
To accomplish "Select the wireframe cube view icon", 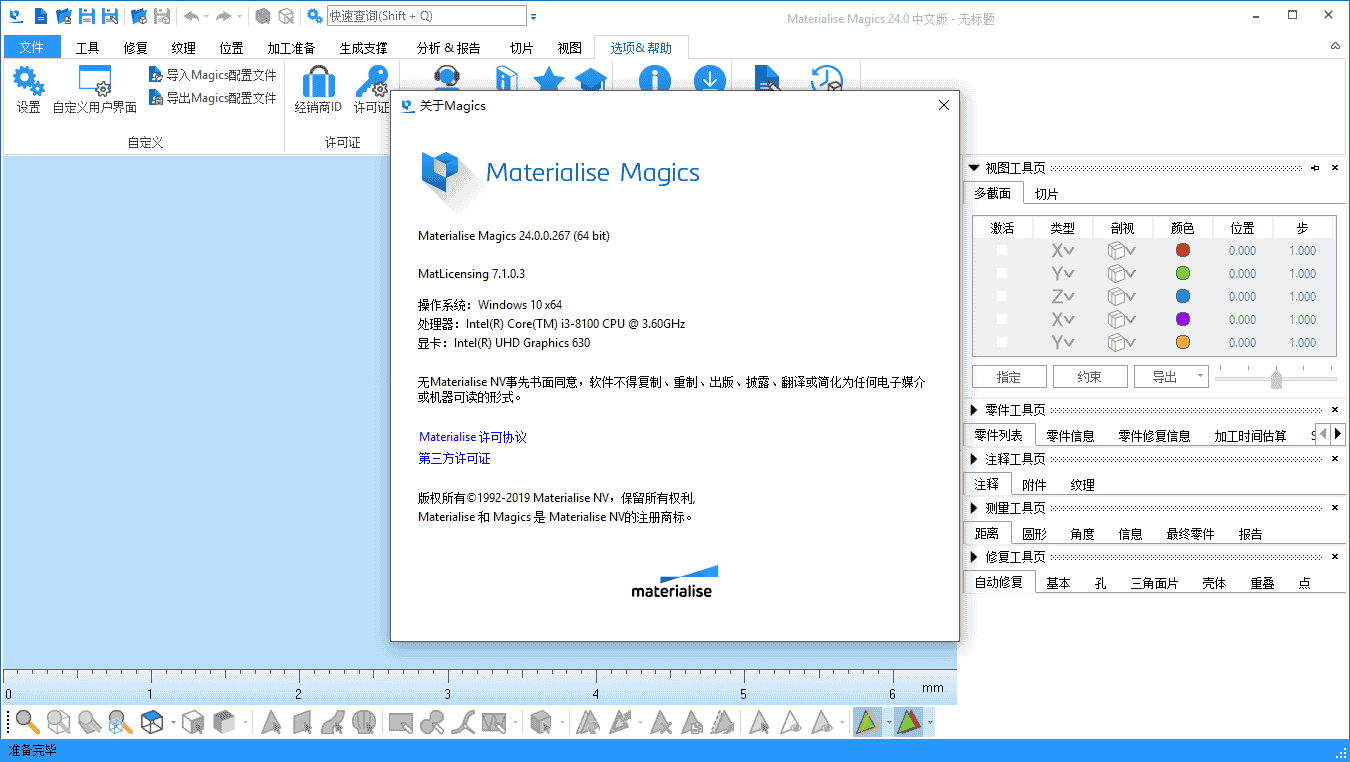I will coord(152,722).
